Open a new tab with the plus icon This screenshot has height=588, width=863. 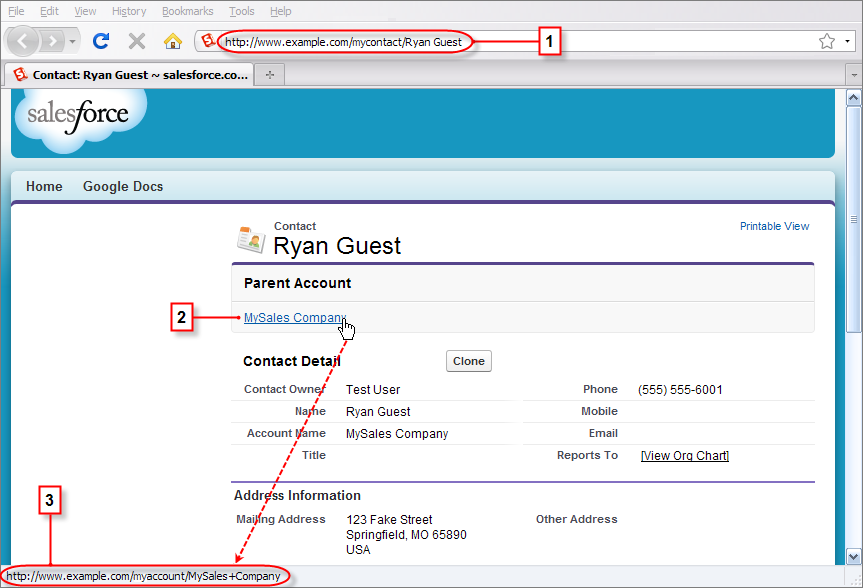[x=270, y=73]
